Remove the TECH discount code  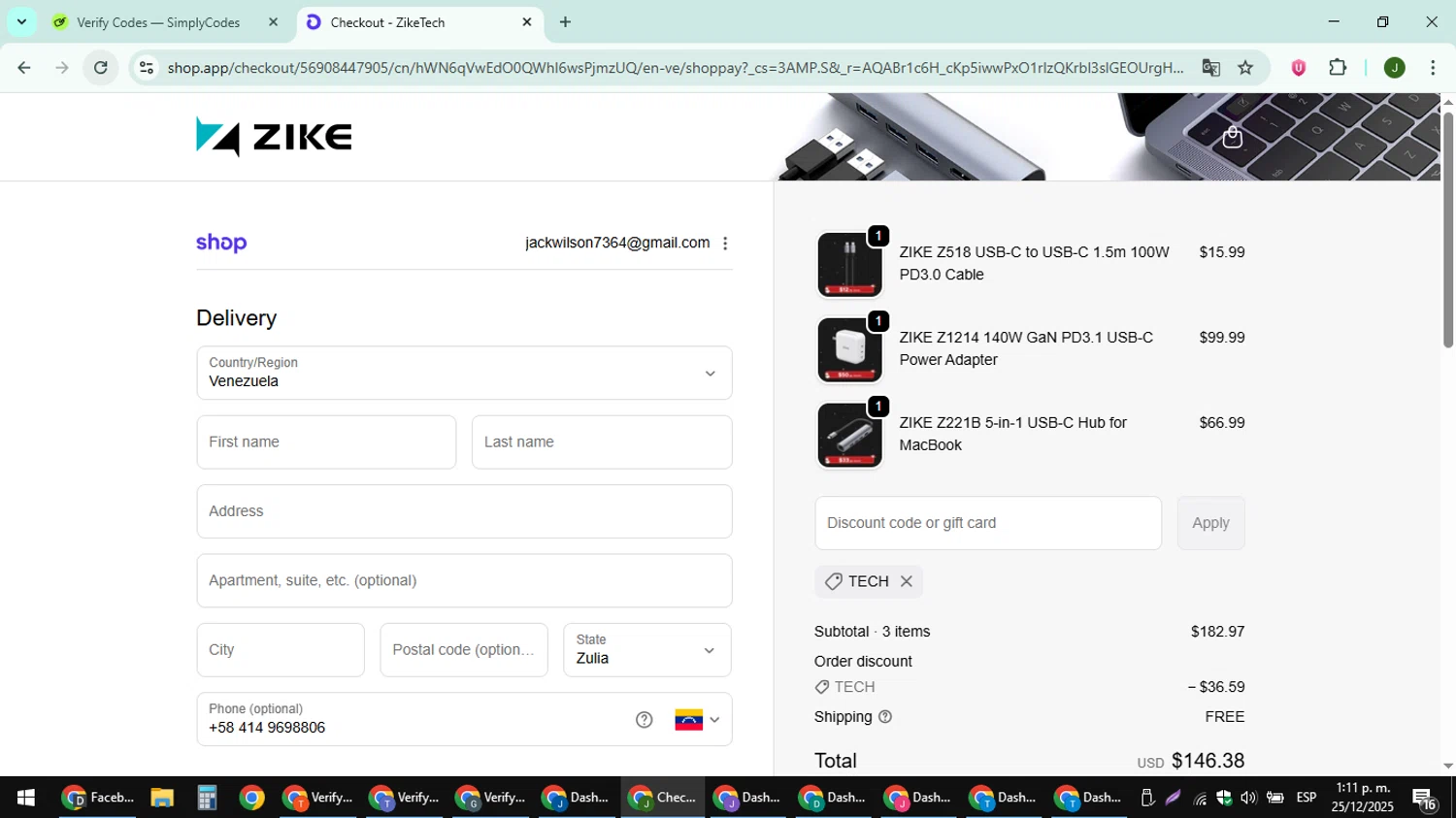907,581
